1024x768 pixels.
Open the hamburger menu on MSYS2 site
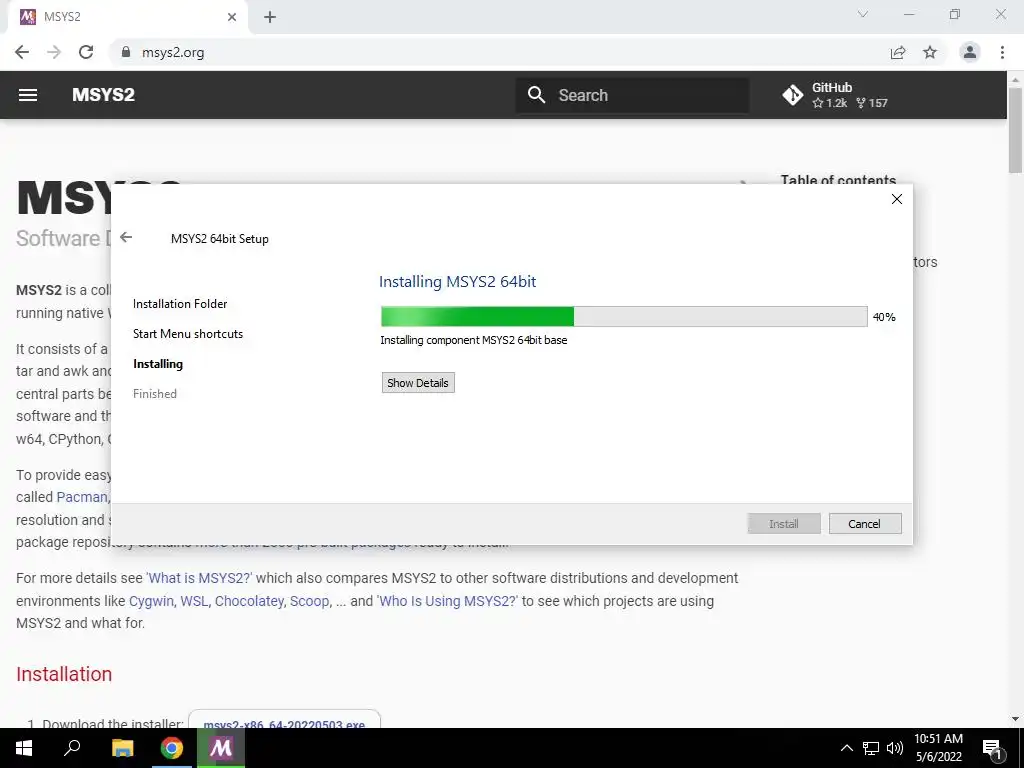[27, 95]
